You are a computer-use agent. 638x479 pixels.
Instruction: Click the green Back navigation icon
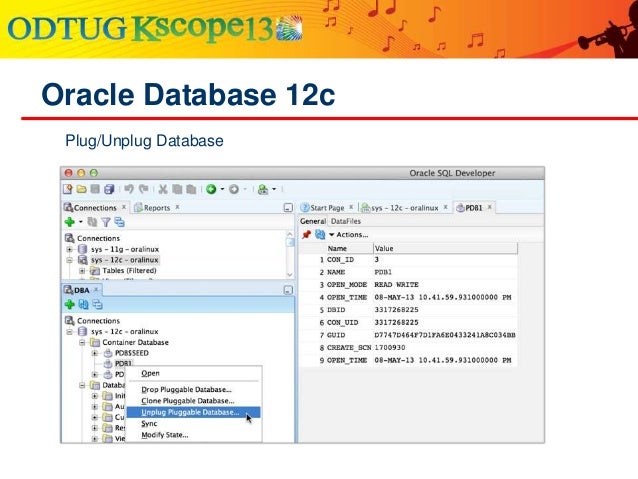click(211, 189)
